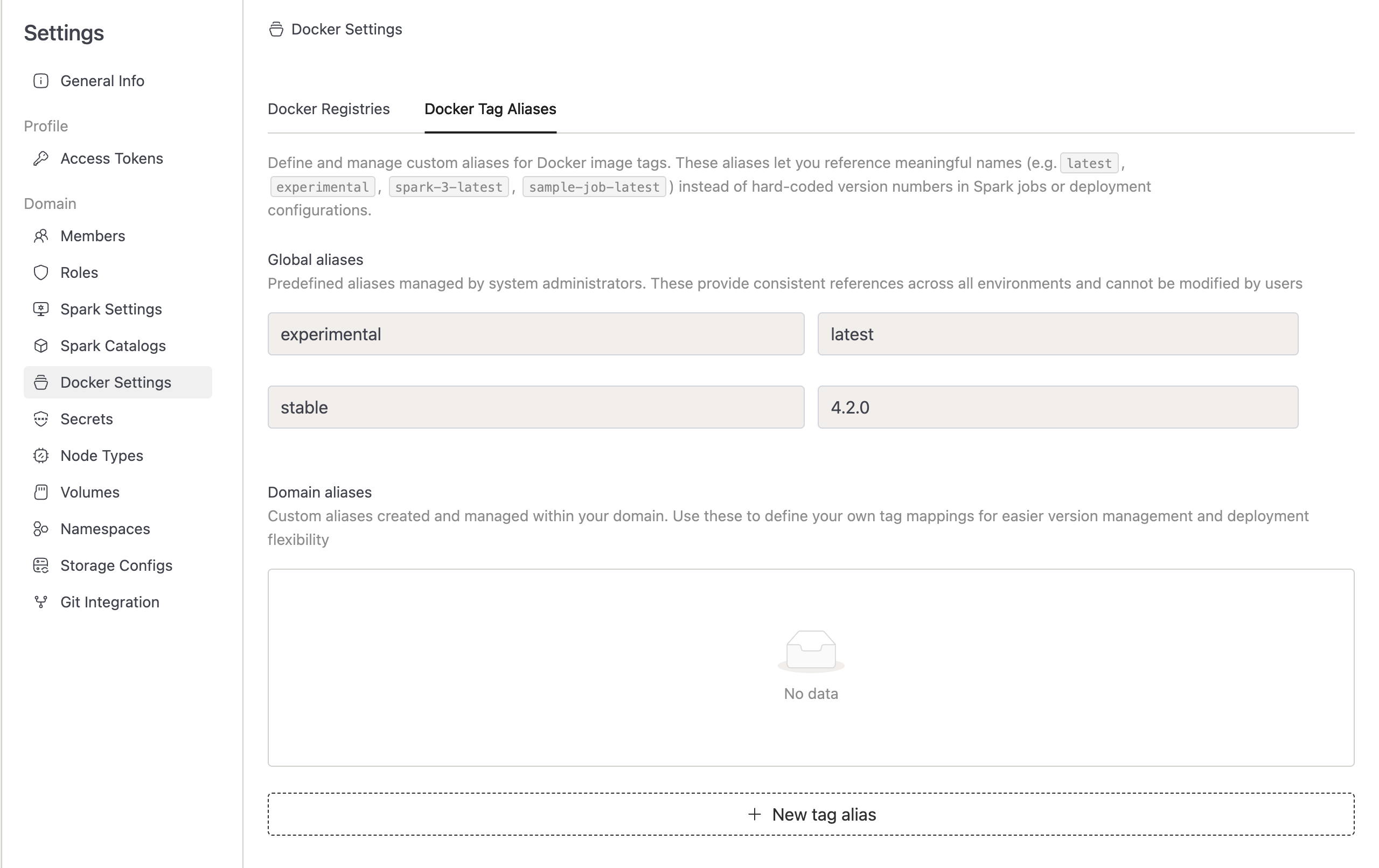The image size is (1379, 868).
Task: Go to Namespaces in sidebar
Action: click(105, 529)
